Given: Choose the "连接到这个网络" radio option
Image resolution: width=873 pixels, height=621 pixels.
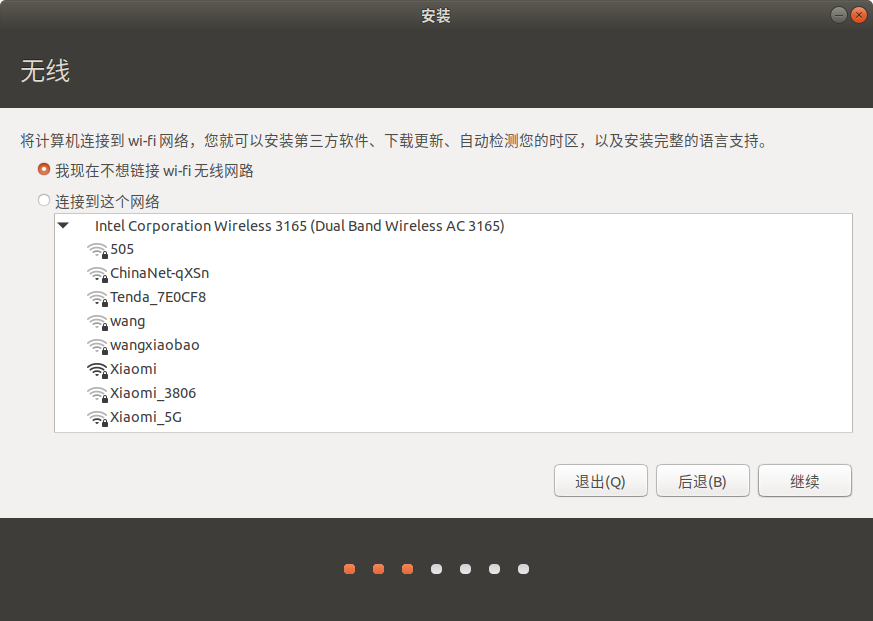Looking at the screenshot, I should click(44, 201).
